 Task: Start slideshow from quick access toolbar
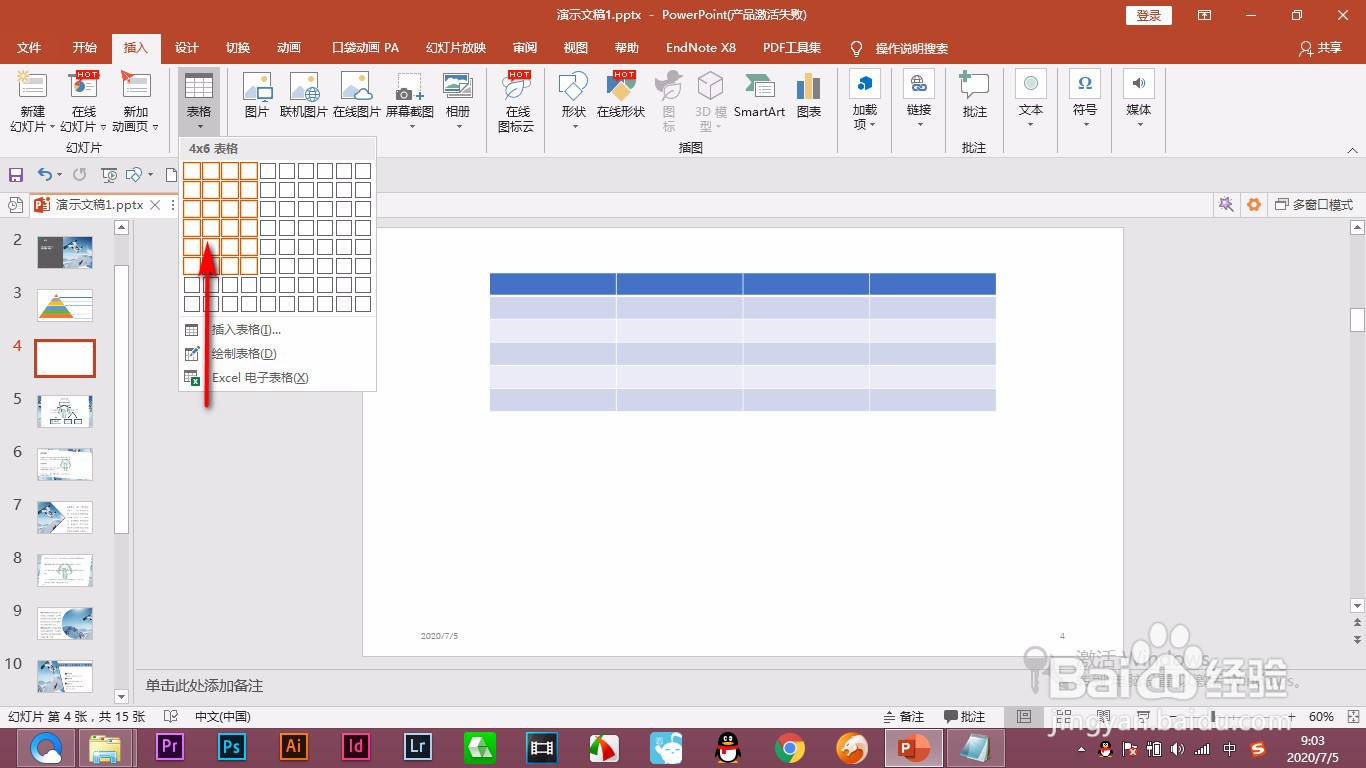(x=109, y=175)
